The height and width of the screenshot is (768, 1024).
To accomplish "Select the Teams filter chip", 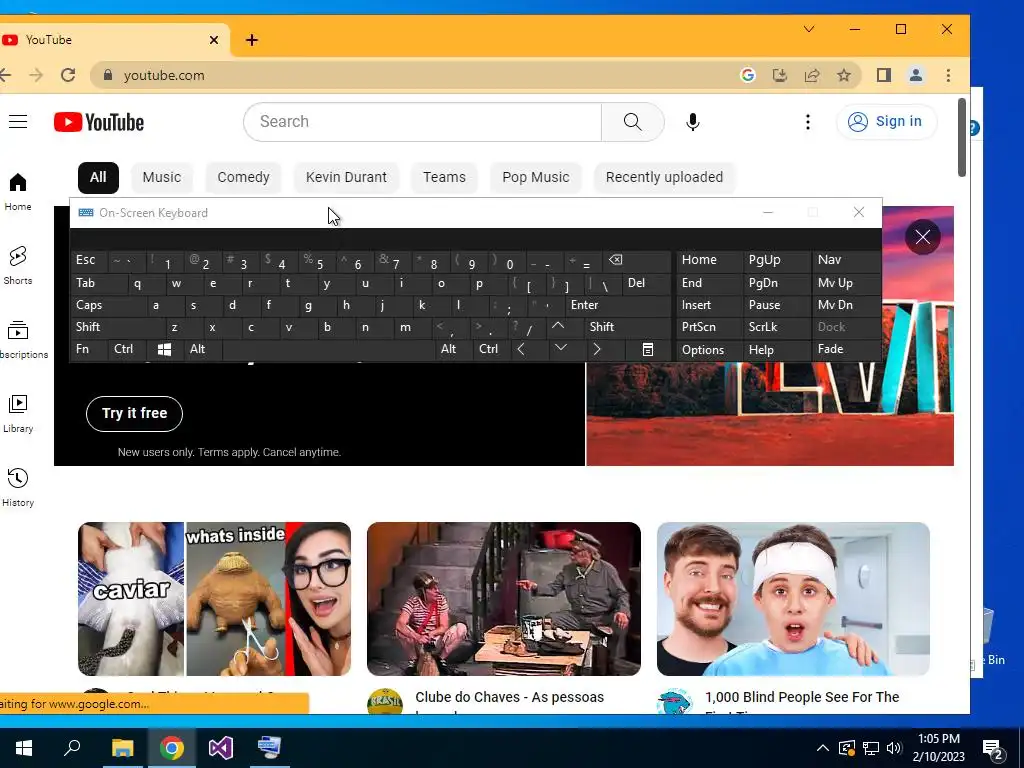I will (444, 178).
